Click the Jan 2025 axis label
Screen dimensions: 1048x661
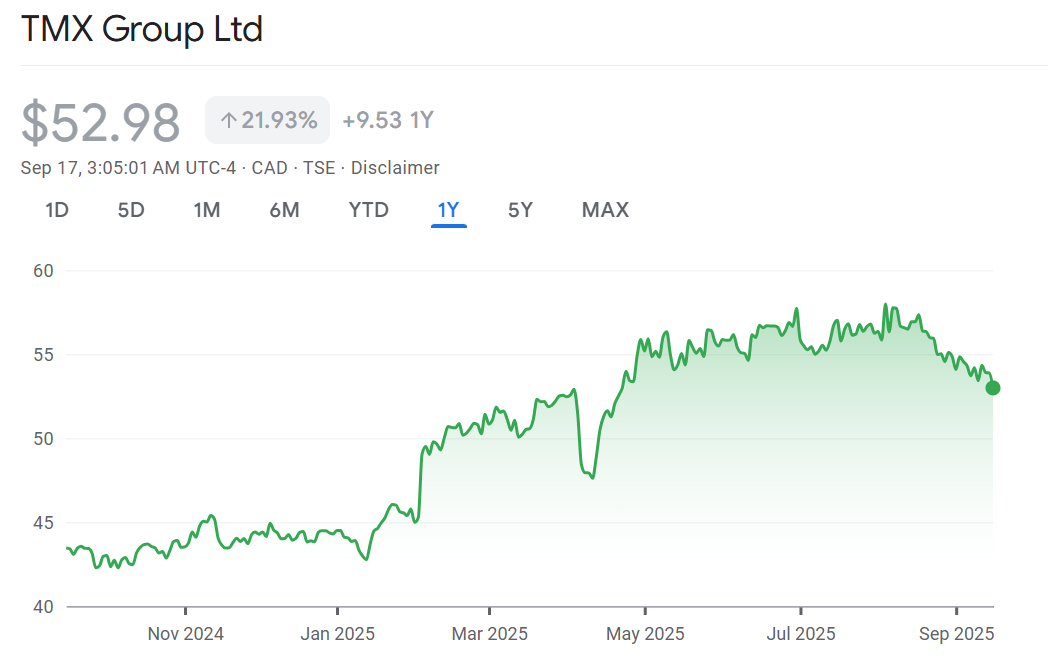(x=338, y=634)
